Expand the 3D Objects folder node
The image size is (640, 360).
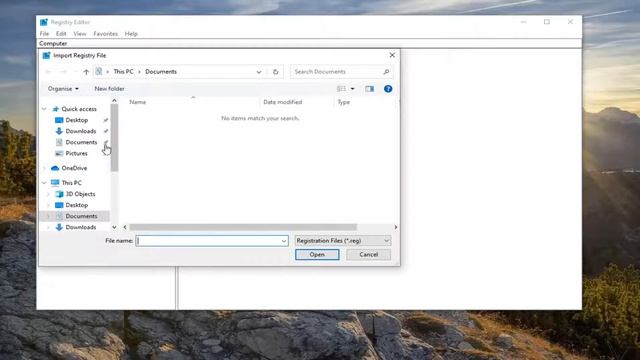tap(49, 194)
